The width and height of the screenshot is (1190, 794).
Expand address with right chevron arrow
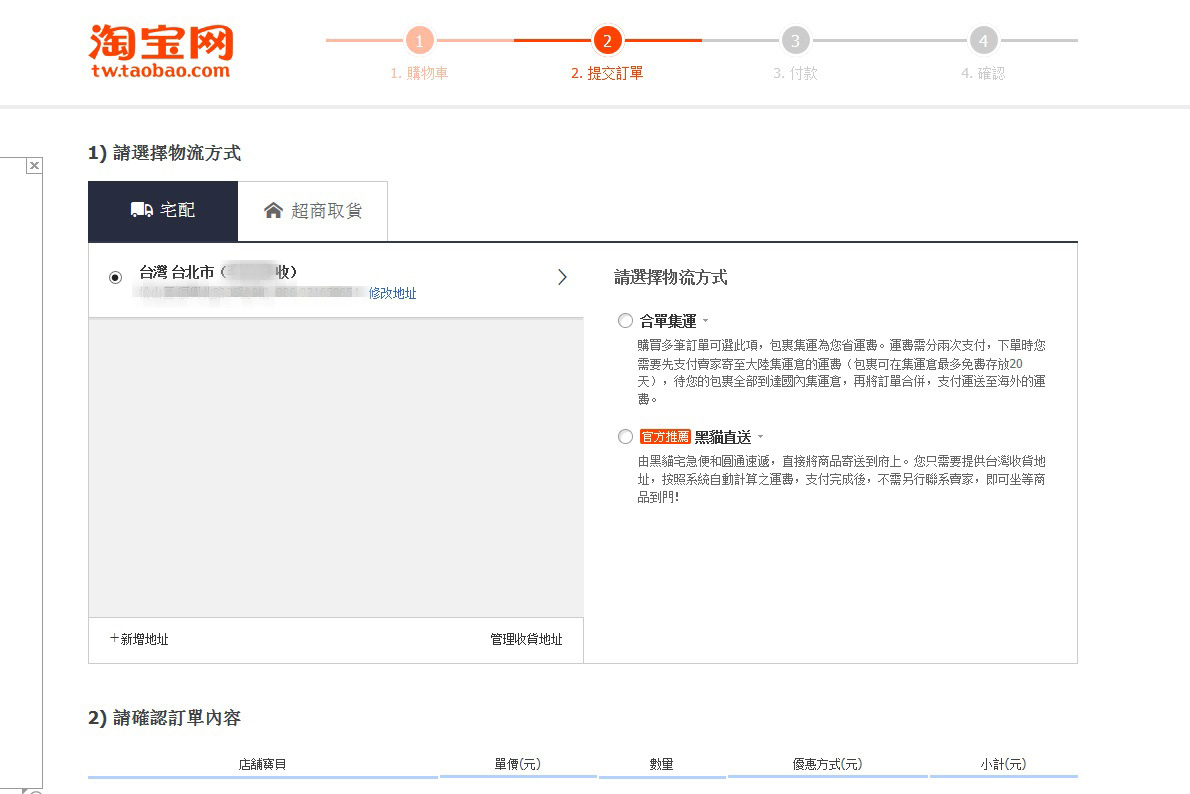(x=562, y=277)
